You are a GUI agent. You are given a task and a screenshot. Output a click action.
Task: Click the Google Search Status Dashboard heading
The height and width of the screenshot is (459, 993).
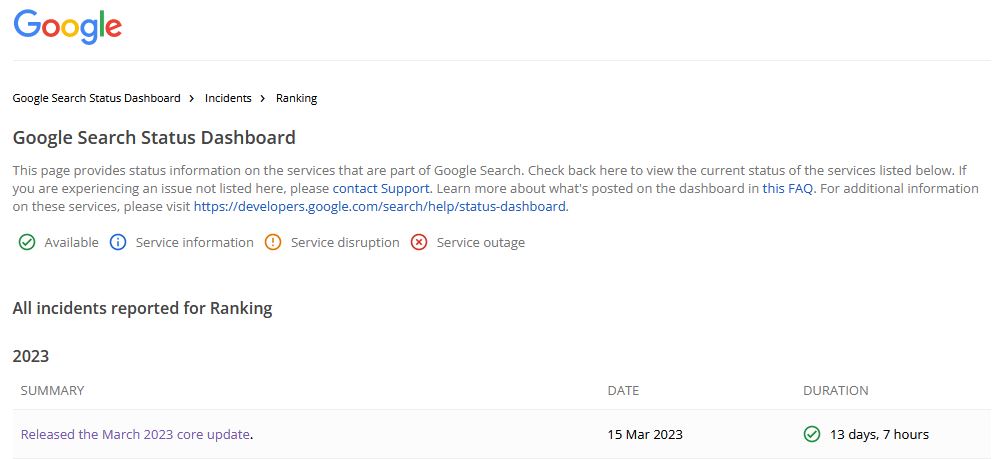tap(154, 137)
